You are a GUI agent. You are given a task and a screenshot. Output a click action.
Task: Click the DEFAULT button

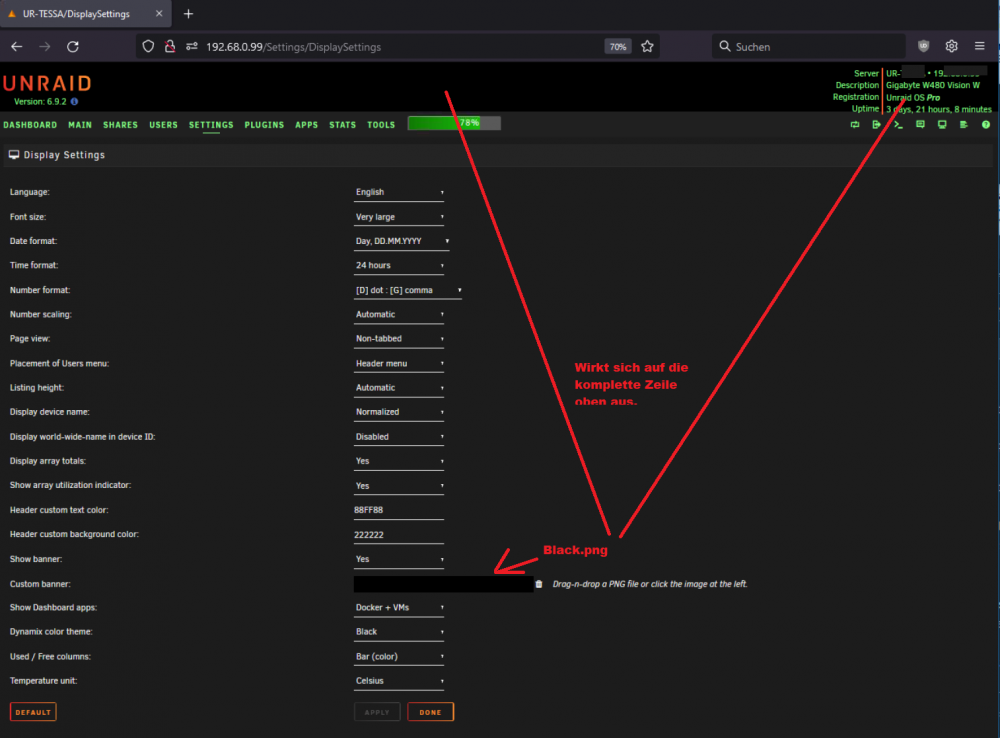[33, 712]
